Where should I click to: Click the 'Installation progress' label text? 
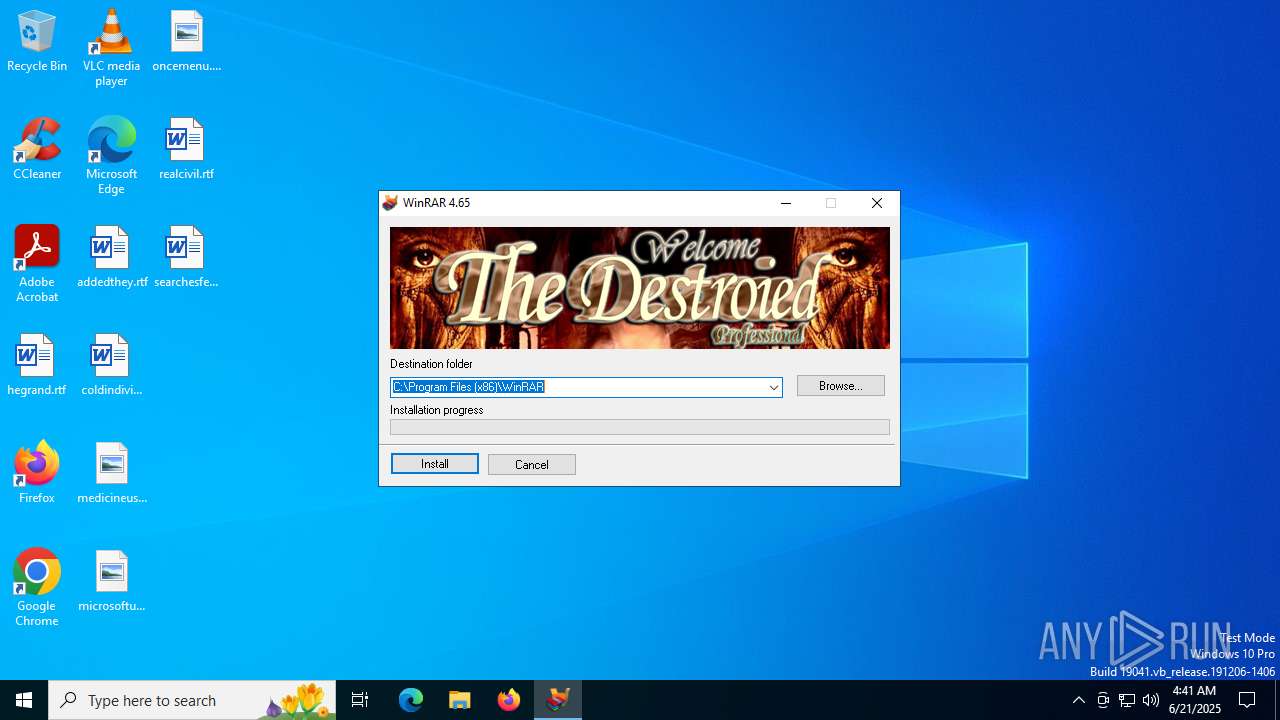tap(437, 410)
